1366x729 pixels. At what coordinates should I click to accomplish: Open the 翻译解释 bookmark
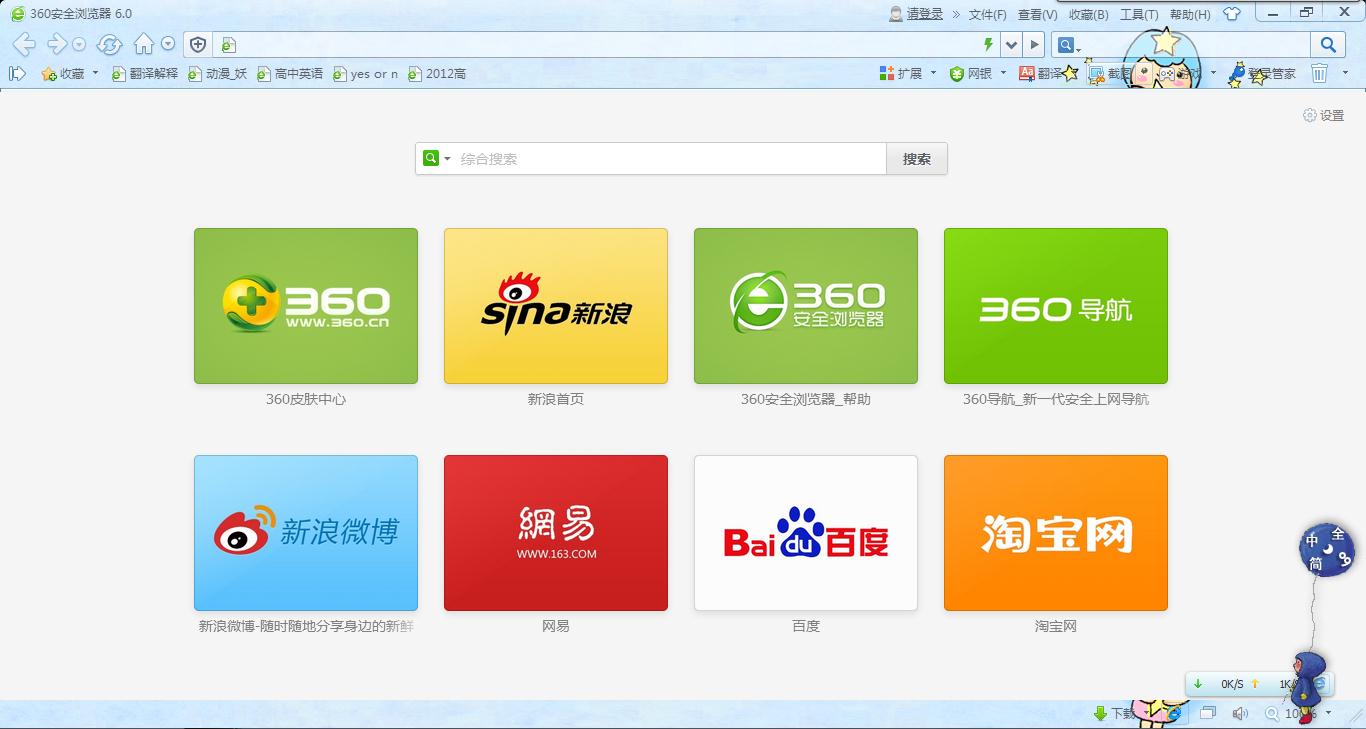(x=145, y=73)
